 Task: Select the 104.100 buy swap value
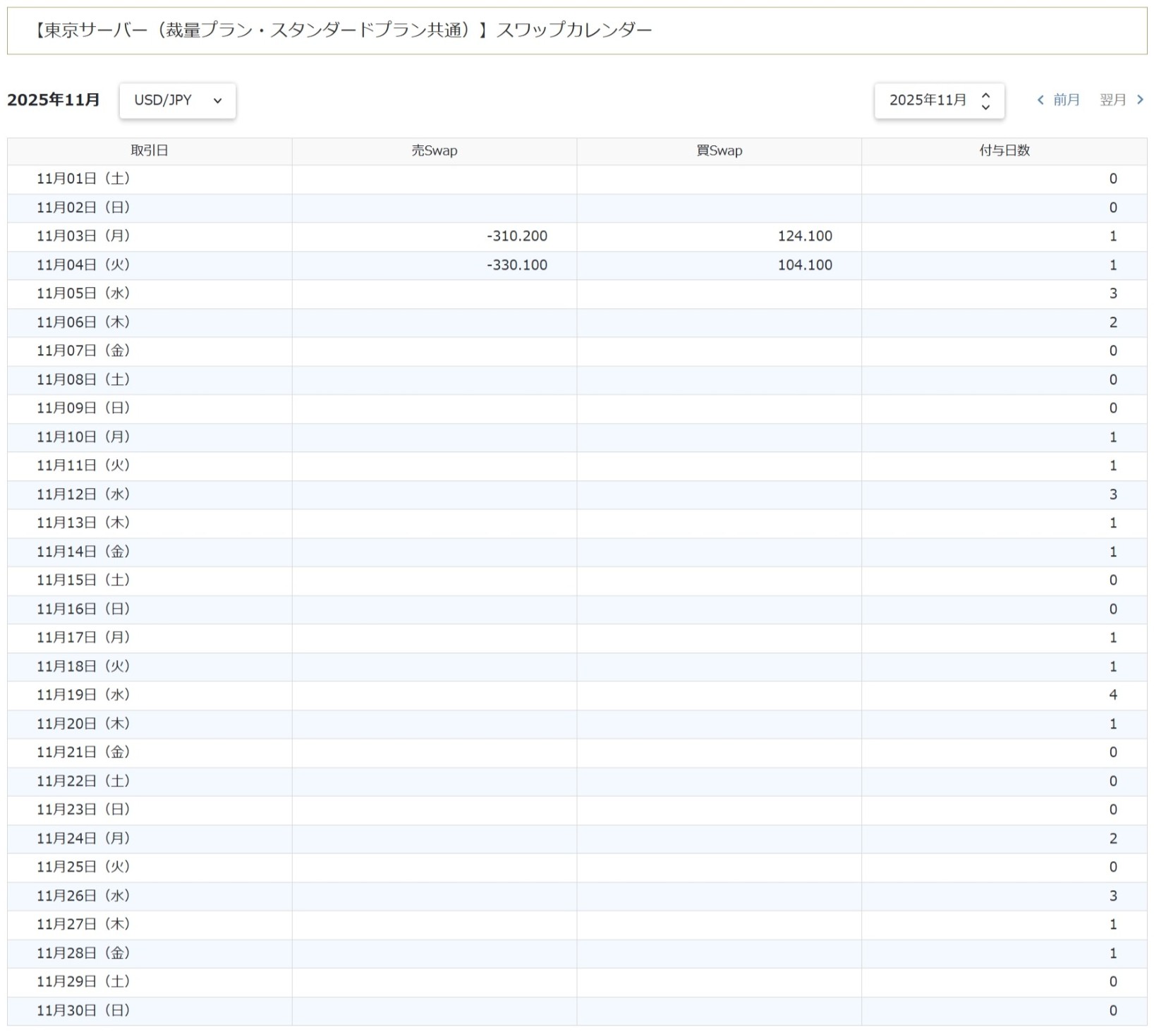coord(805,265)
